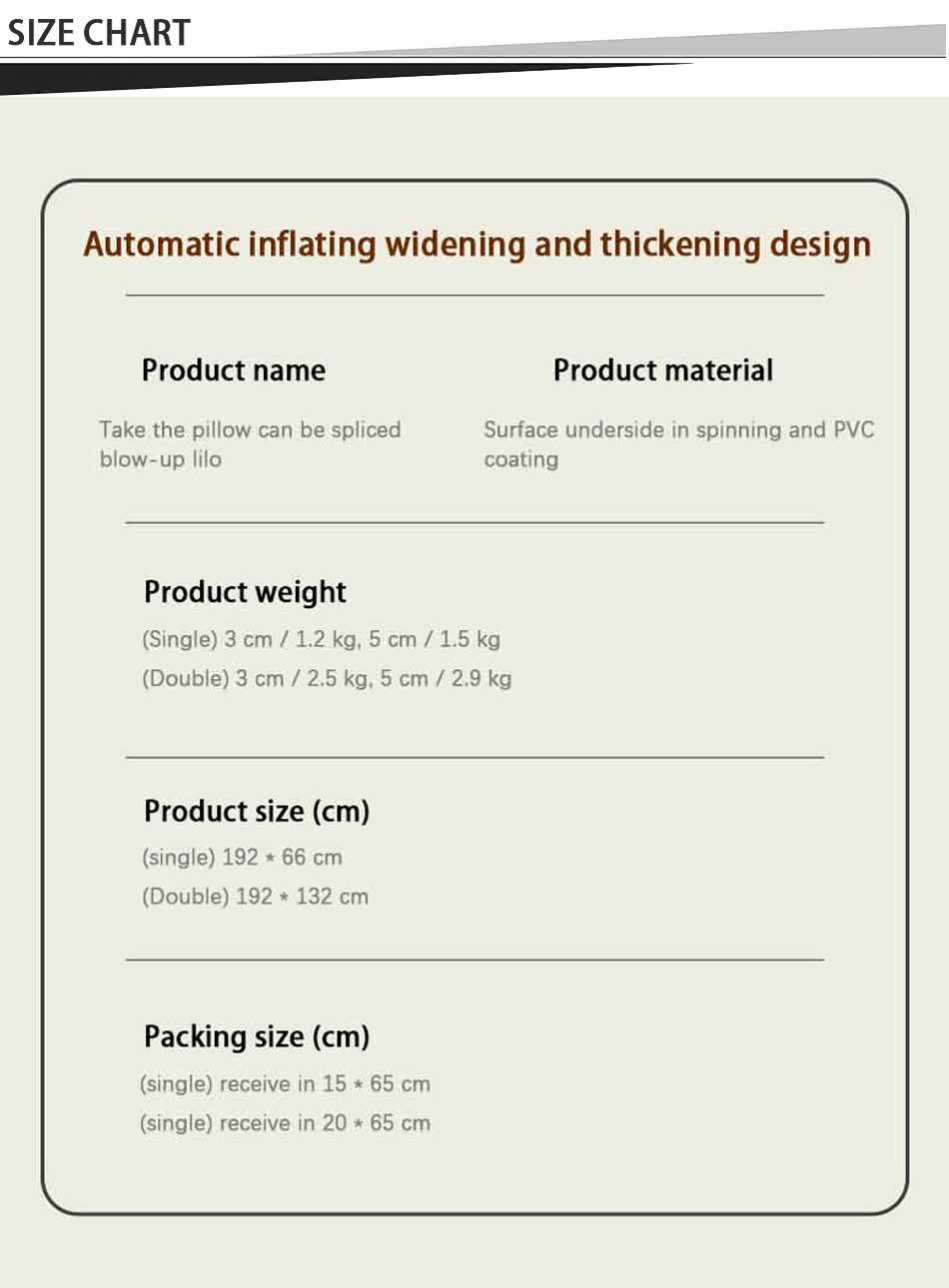Click the divider line below the main heading

[474, 296]
